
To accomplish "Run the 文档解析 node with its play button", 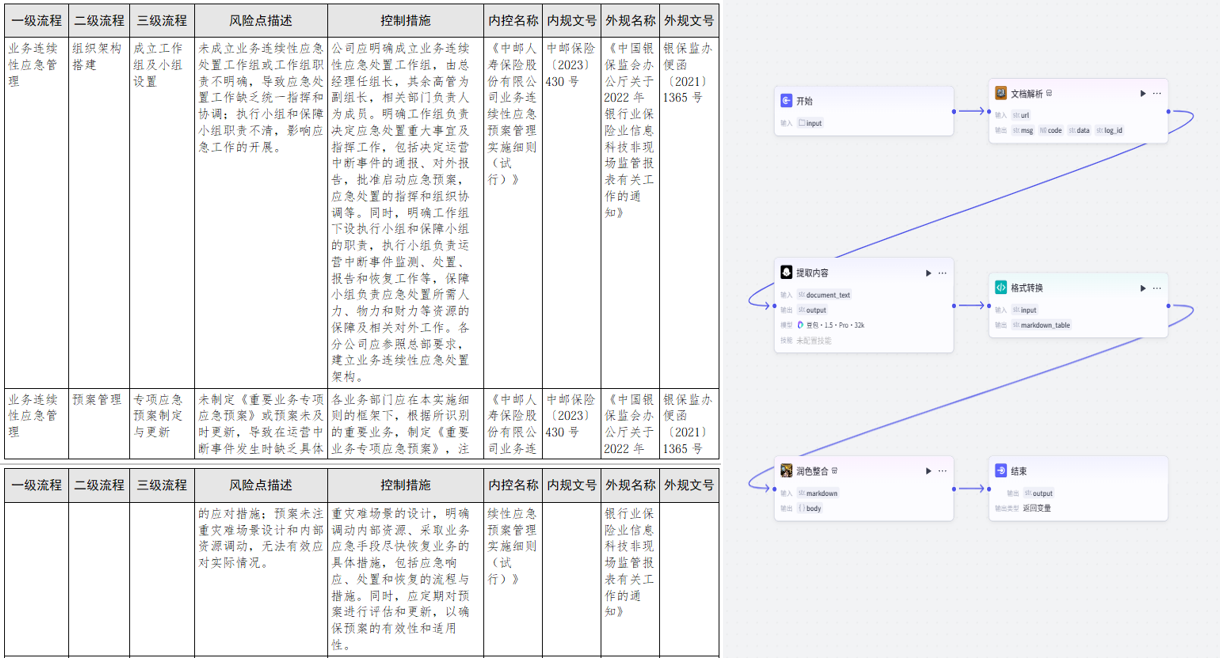I will (1142, 94).
